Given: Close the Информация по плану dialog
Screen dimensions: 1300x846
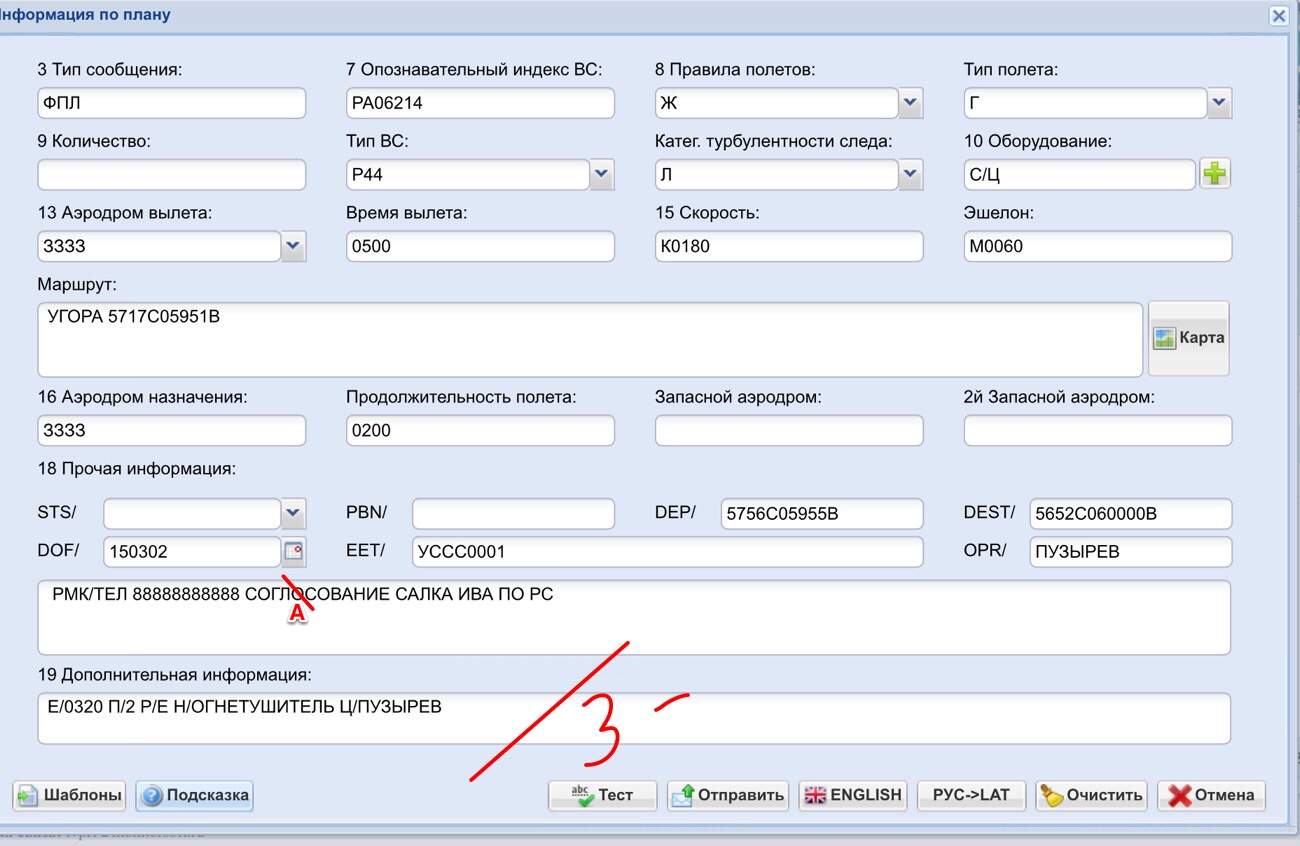Looking at the screenshot, I should pos(1278,16).
